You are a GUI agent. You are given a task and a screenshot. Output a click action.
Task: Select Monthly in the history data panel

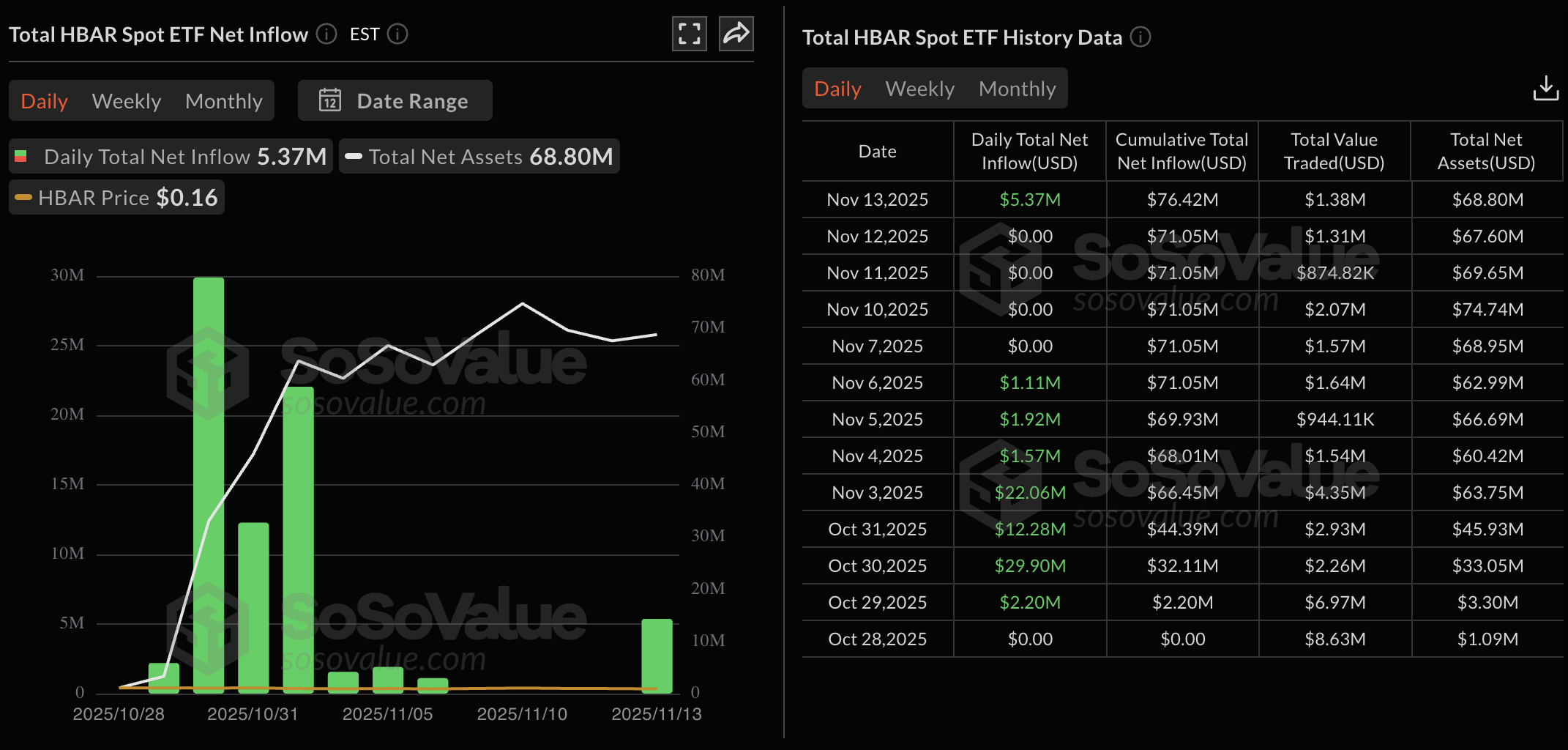1017,88
